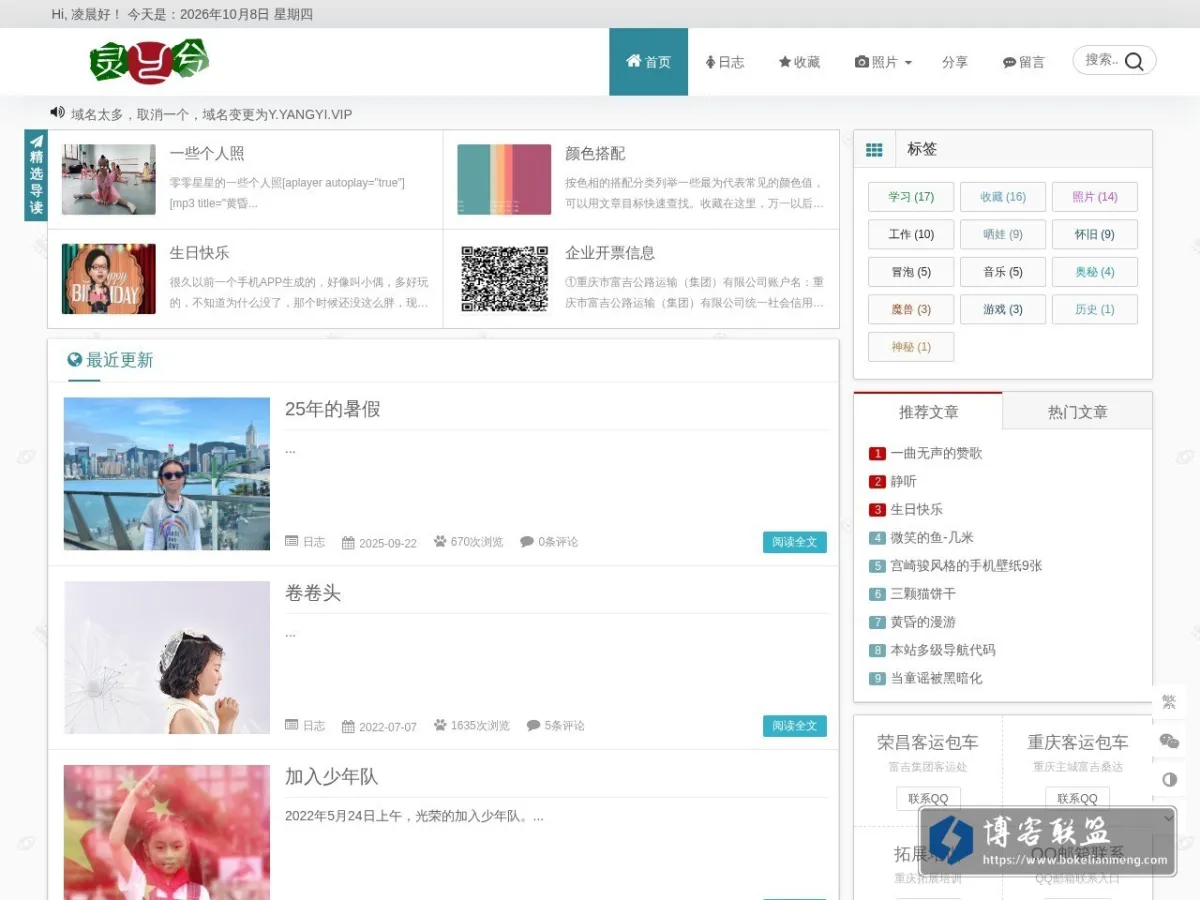Image resolution: width=1200 pixels, height=900 pixels.
Task: Select the 音乐 (5) tag
Action: (x=1003, y=272)
